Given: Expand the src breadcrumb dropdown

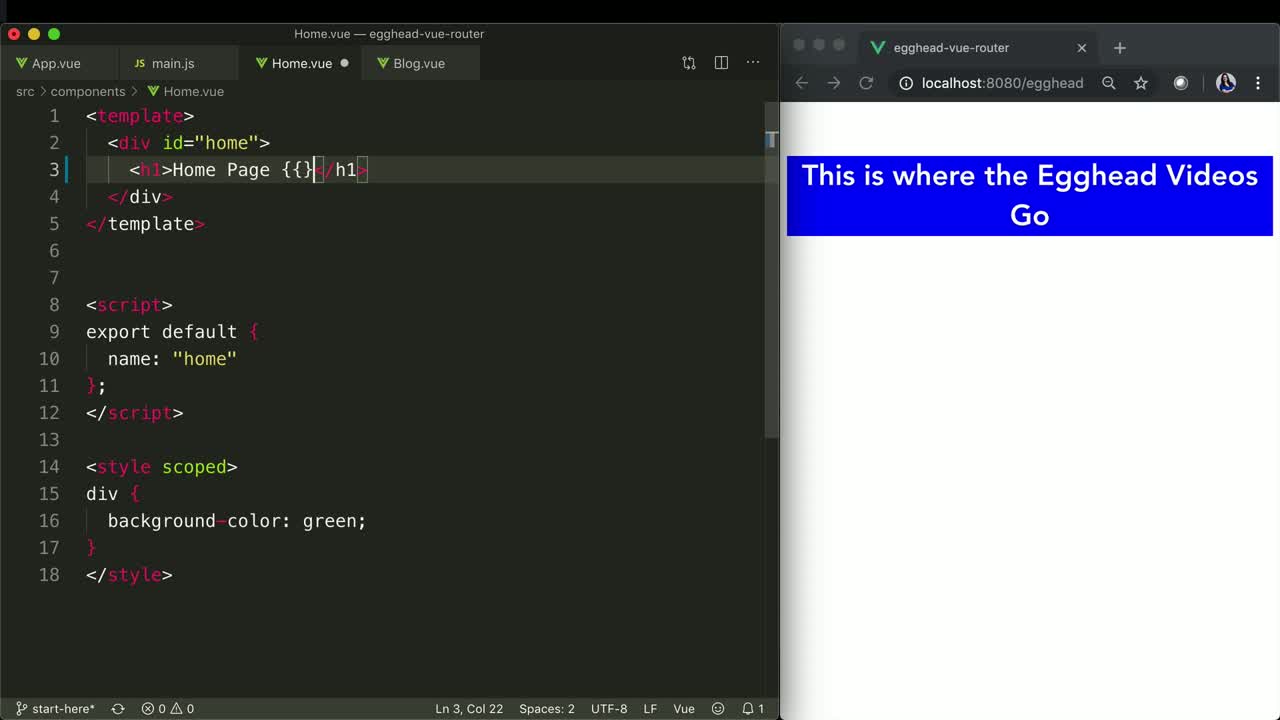Looking at the screenshot, I should (25, 91).
